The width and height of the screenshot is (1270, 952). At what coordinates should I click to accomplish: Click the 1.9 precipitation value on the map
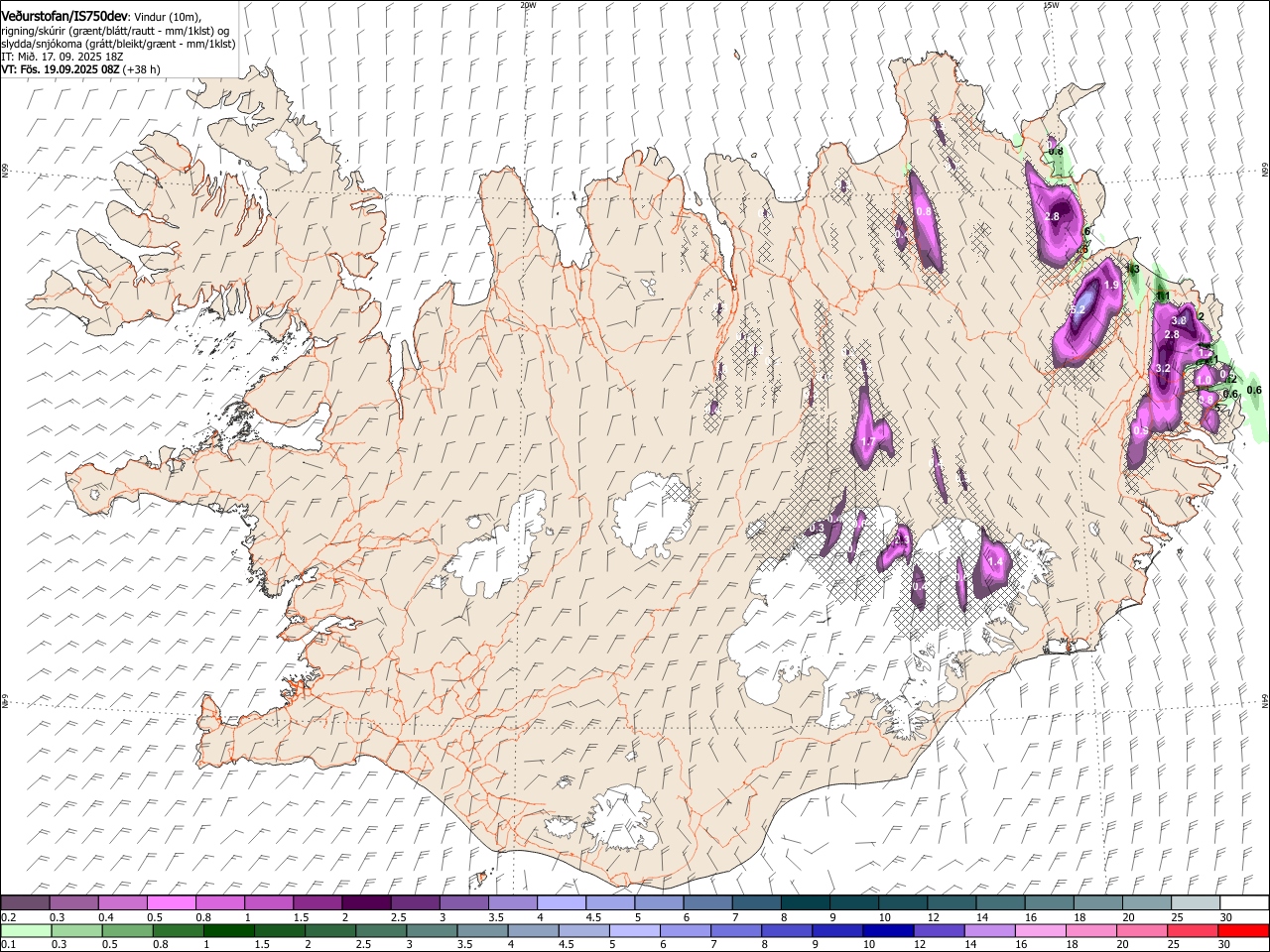[x=1111, y=285]
